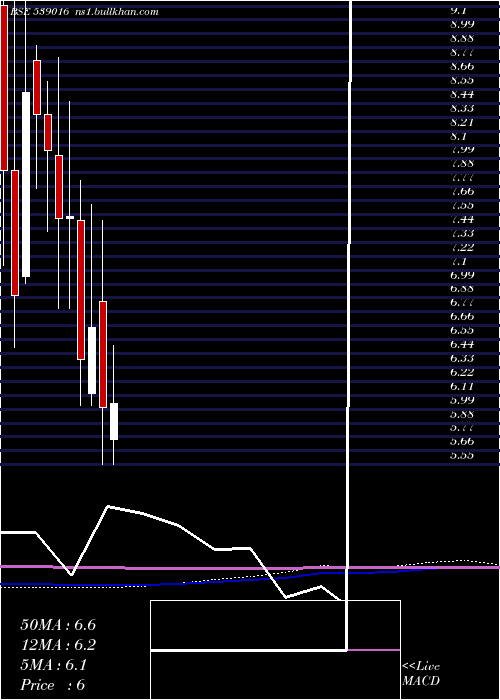The height and width of the screenshot is (700, 500).
Task: Click the 5.66 price axis label
Action: click(x=462, y=442)
